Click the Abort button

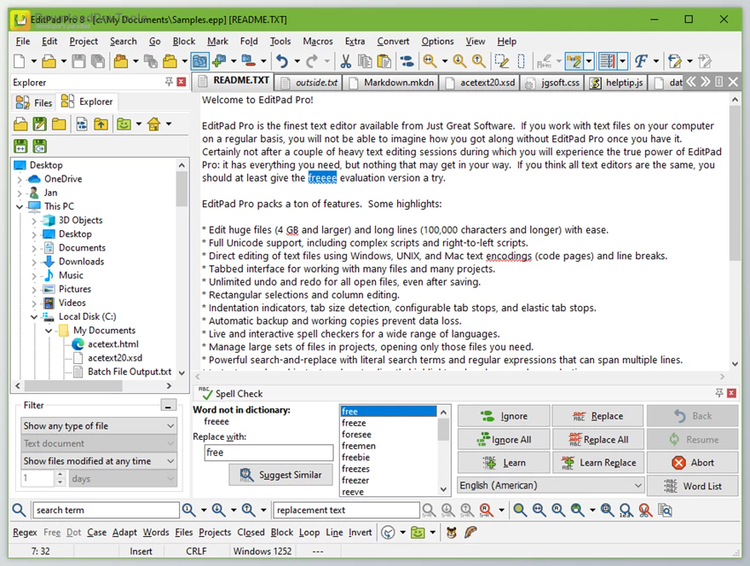[x=693, y=463]
